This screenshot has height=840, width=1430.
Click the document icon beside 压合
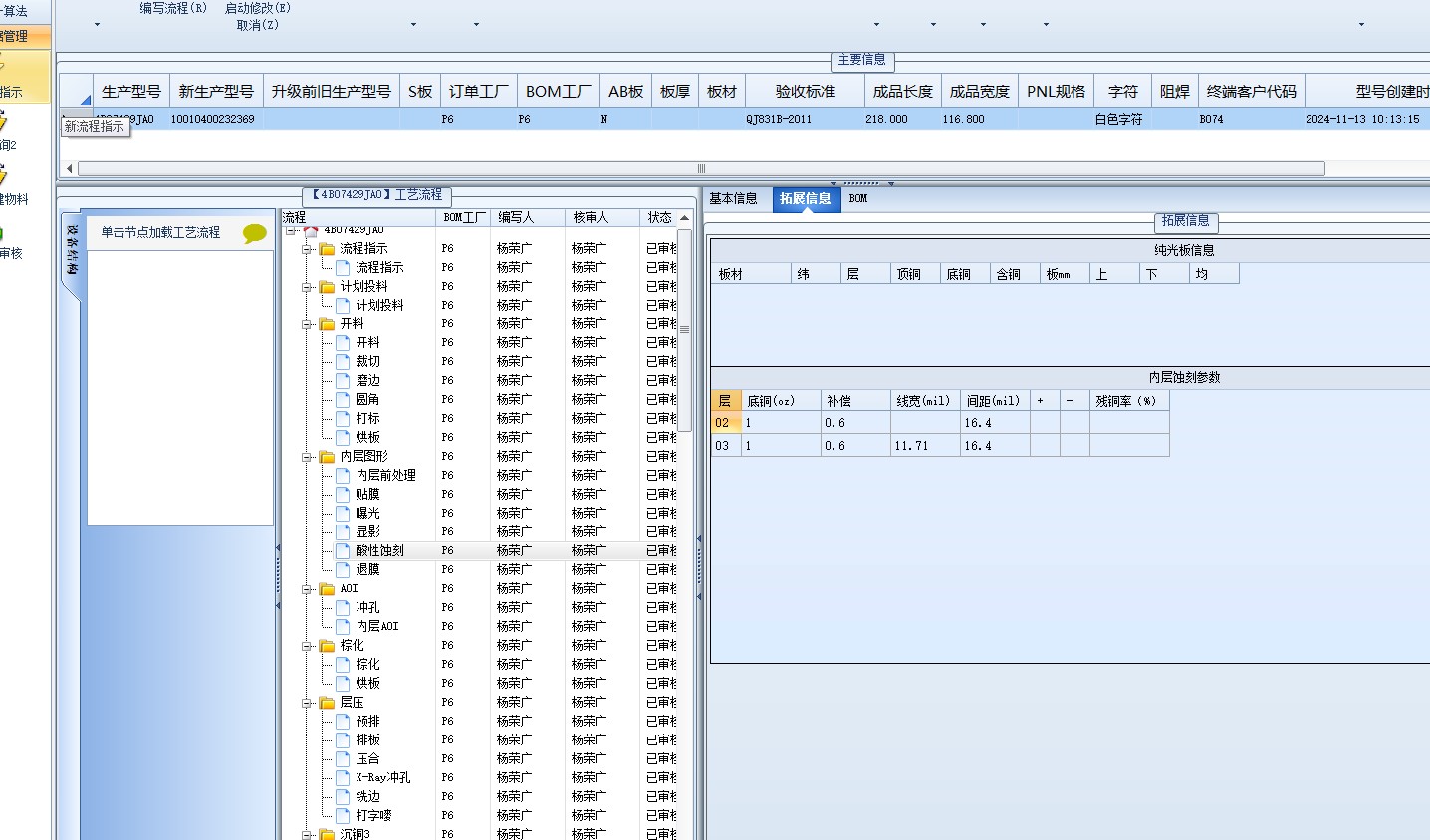click(343, 759)
